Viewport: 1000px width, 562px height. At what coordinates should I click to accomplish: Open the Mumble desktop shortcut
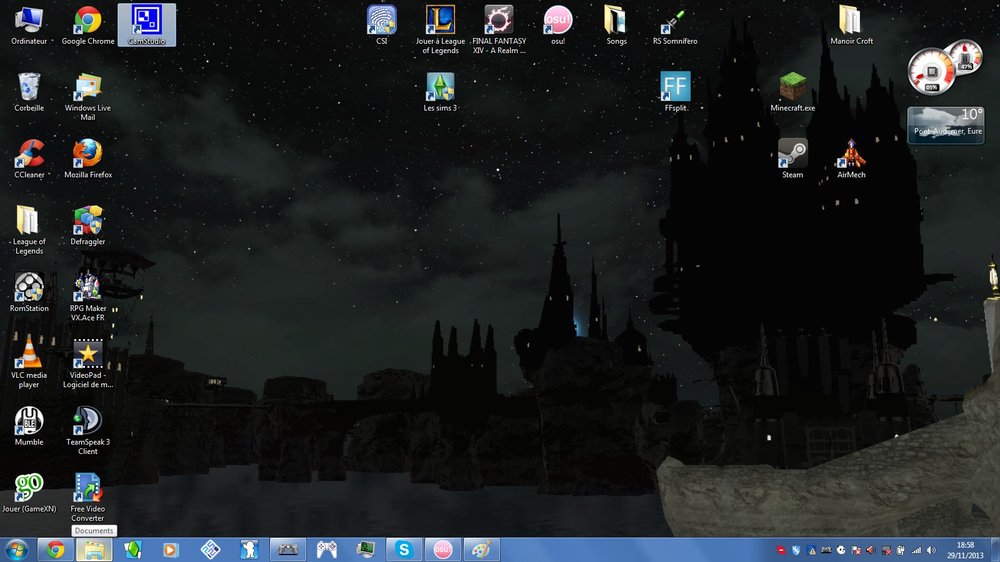(x=29, y=427)
